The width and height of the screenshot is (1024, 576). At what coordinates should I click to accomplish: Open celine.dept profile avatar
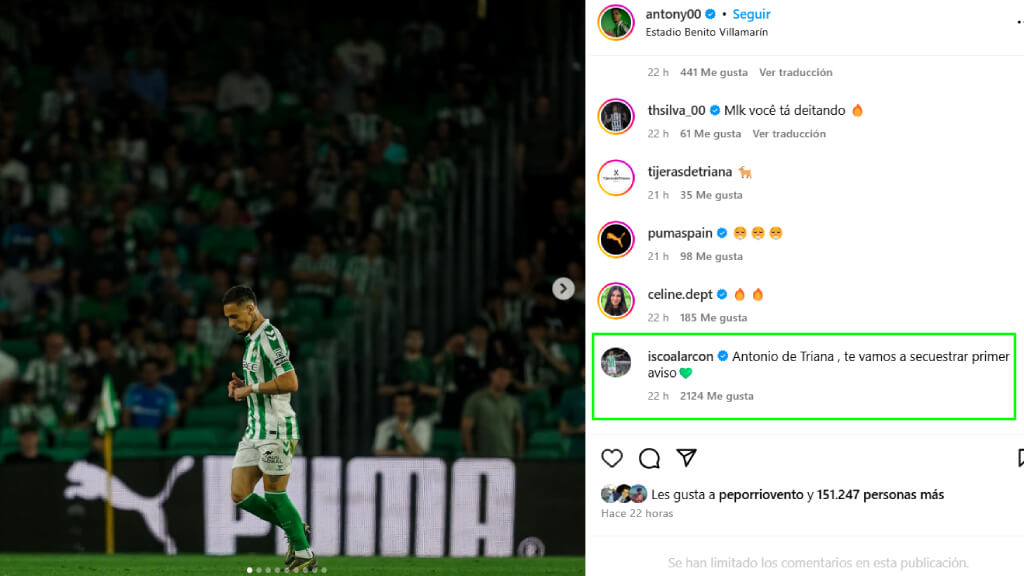click(x=616, y=301)
